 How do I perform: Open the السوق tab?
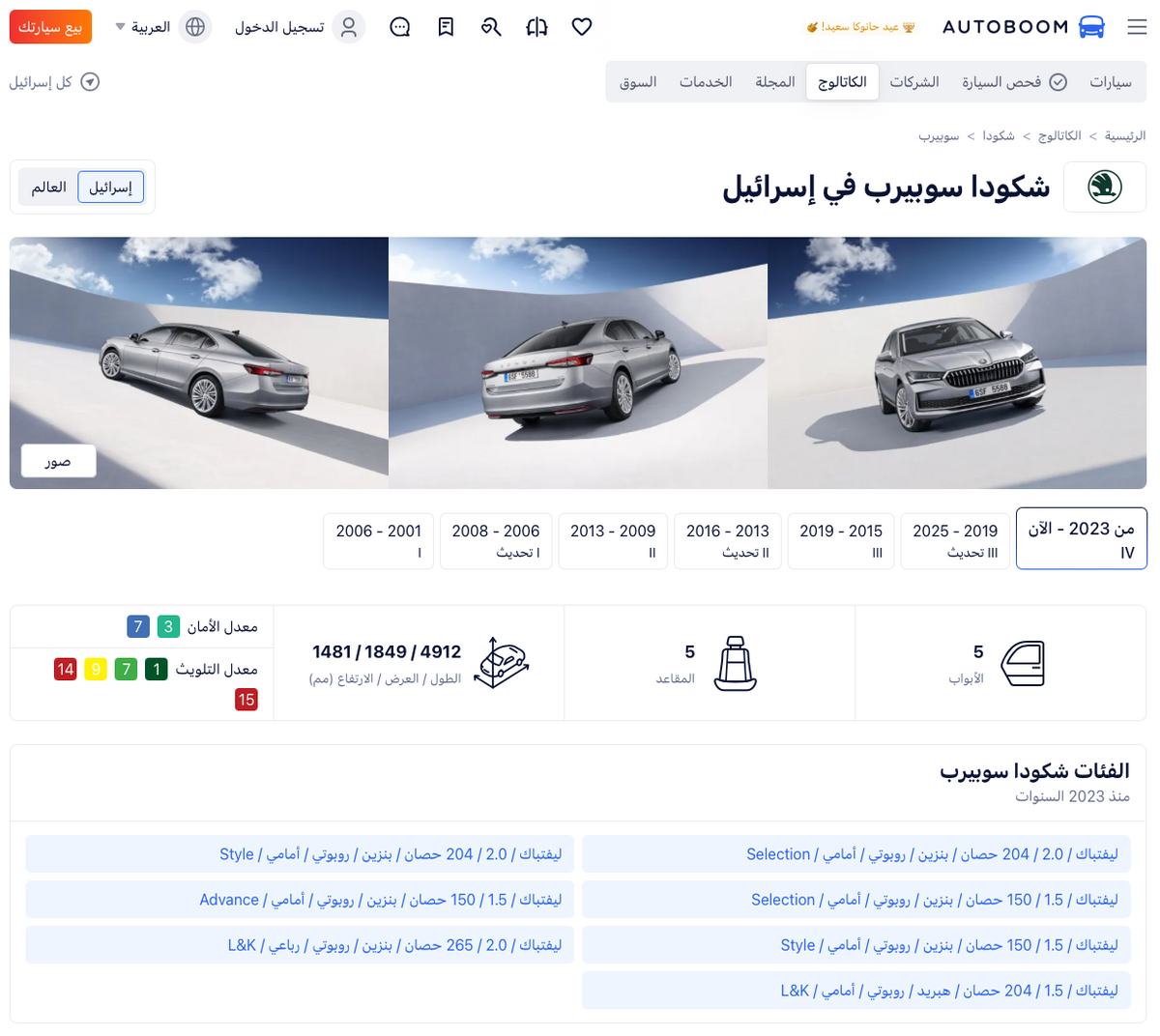pyautogui.click(x=638, y=82)
